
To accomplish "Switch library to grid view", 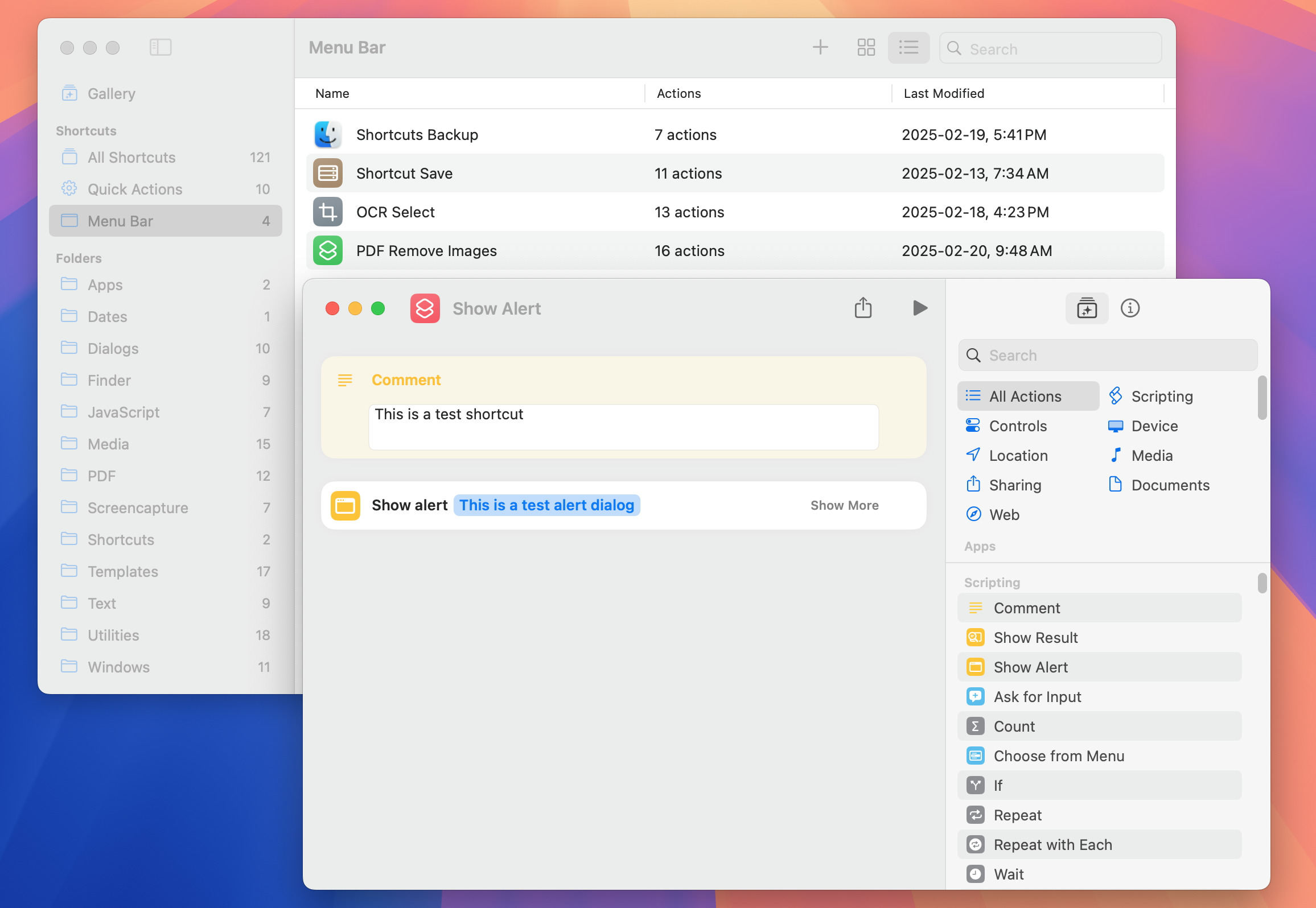I will (x=866, y=47).
